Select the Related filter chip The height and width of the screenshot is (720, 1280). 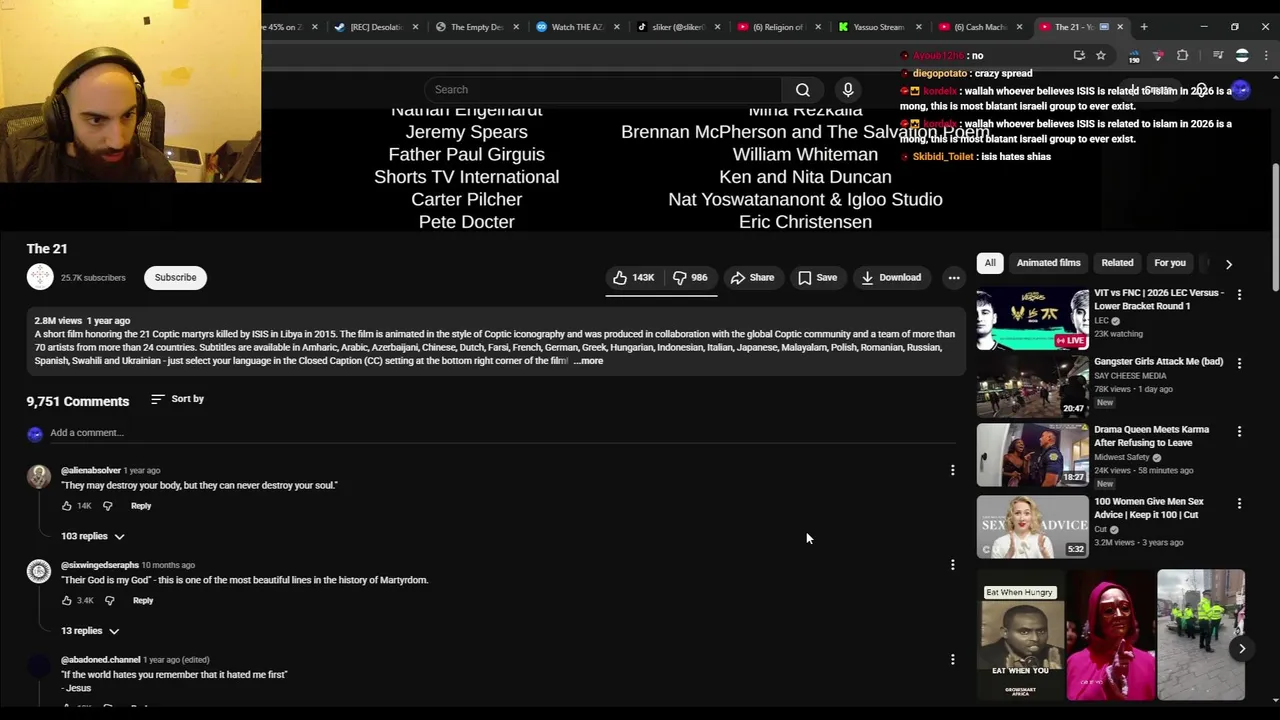[x=1117, y=263]
